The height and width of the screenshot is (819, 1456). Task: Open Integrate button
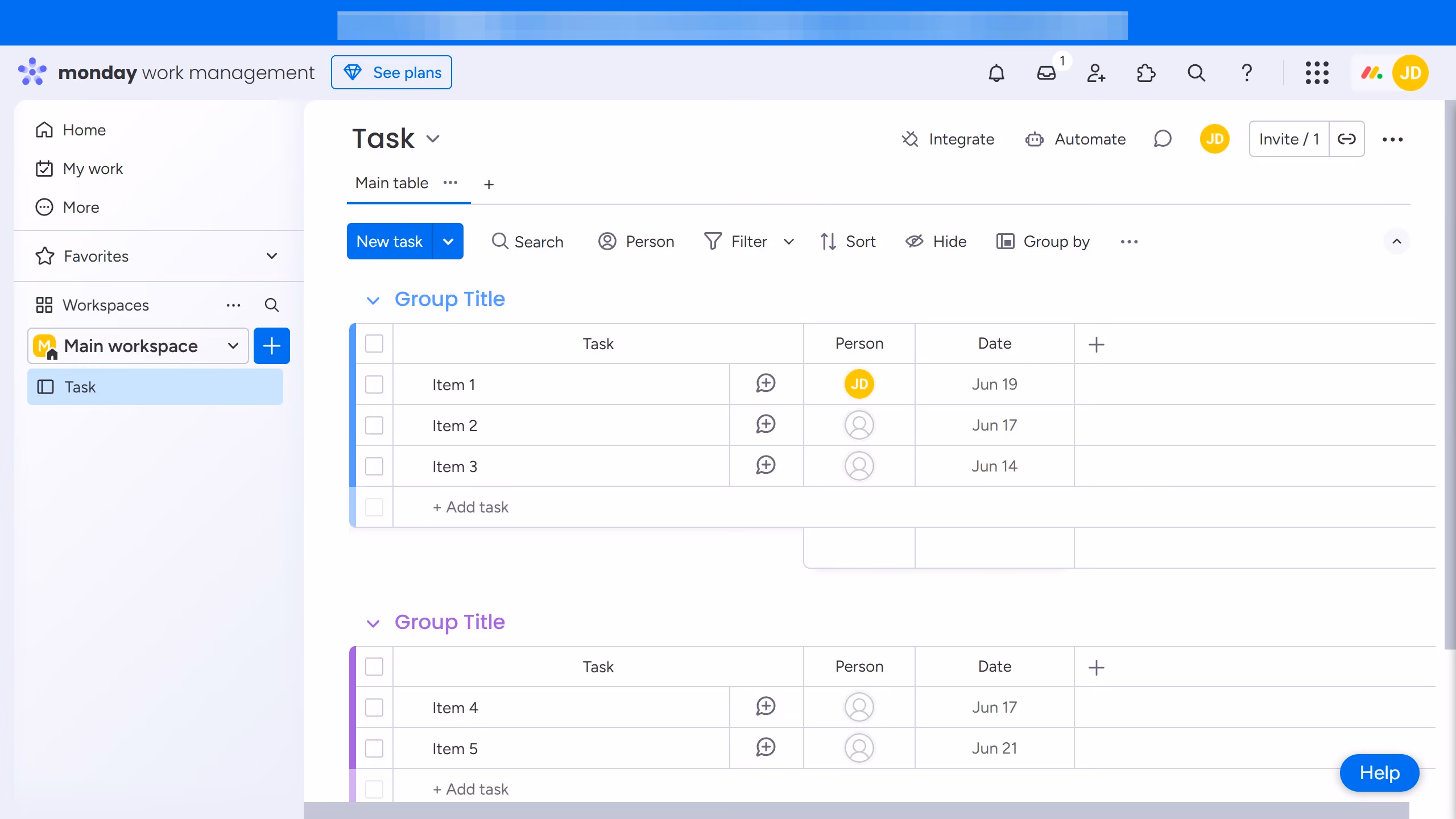(948, 139)
